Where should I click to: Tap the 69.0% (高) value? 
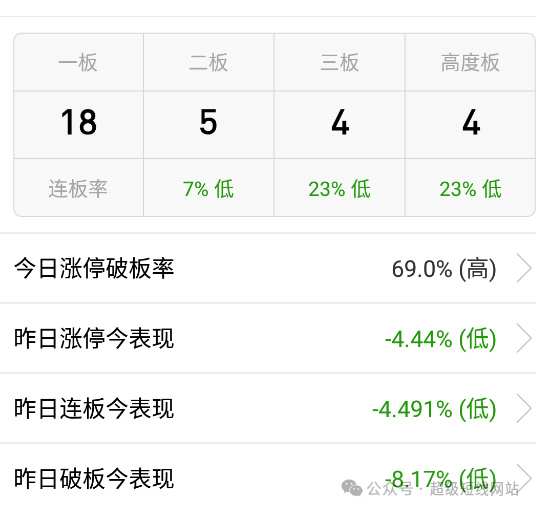coord(444,269)
